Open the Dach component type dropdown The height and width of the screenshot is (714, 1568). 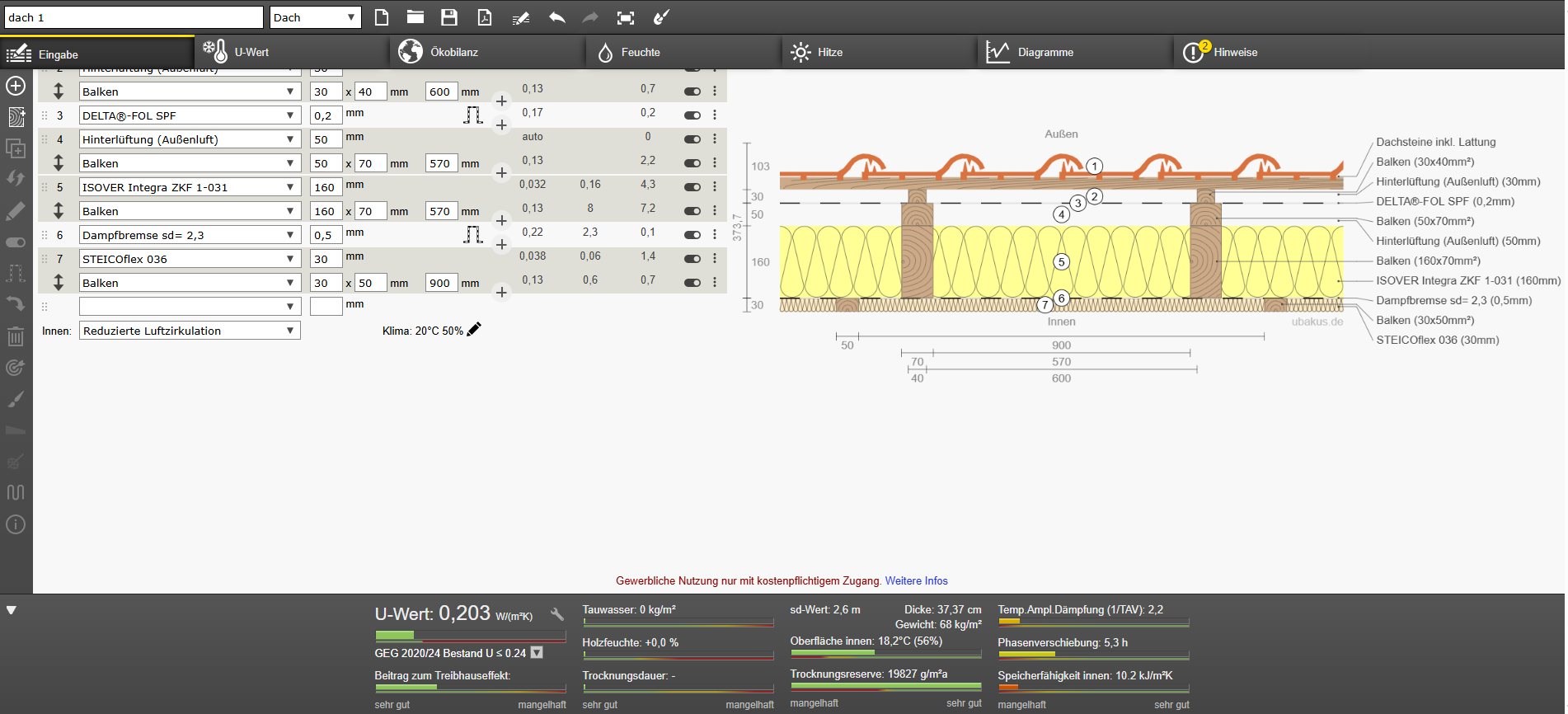point(315,17)
